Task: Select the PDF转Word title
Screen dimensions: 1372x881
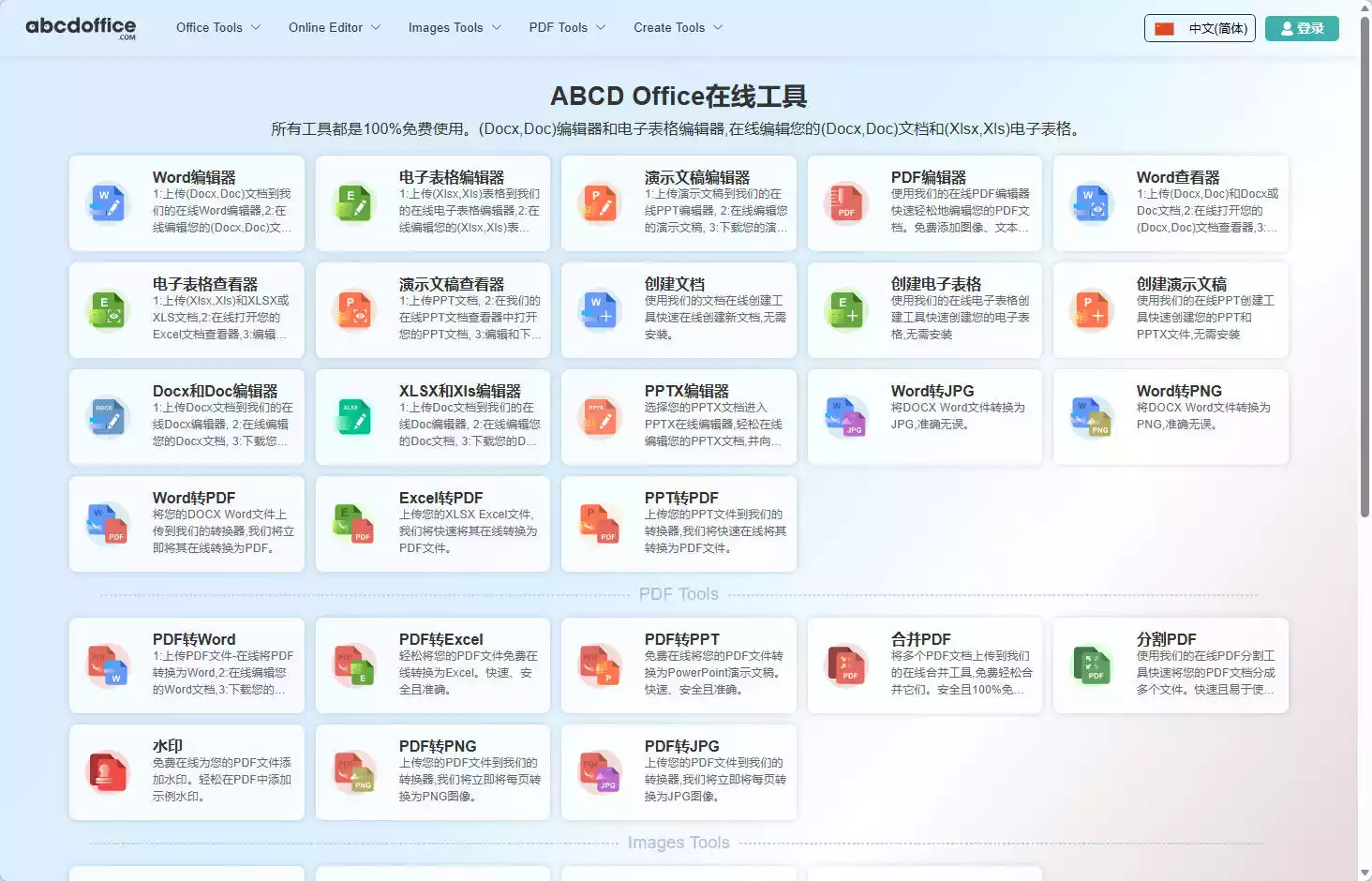Action: coord(194,639)
